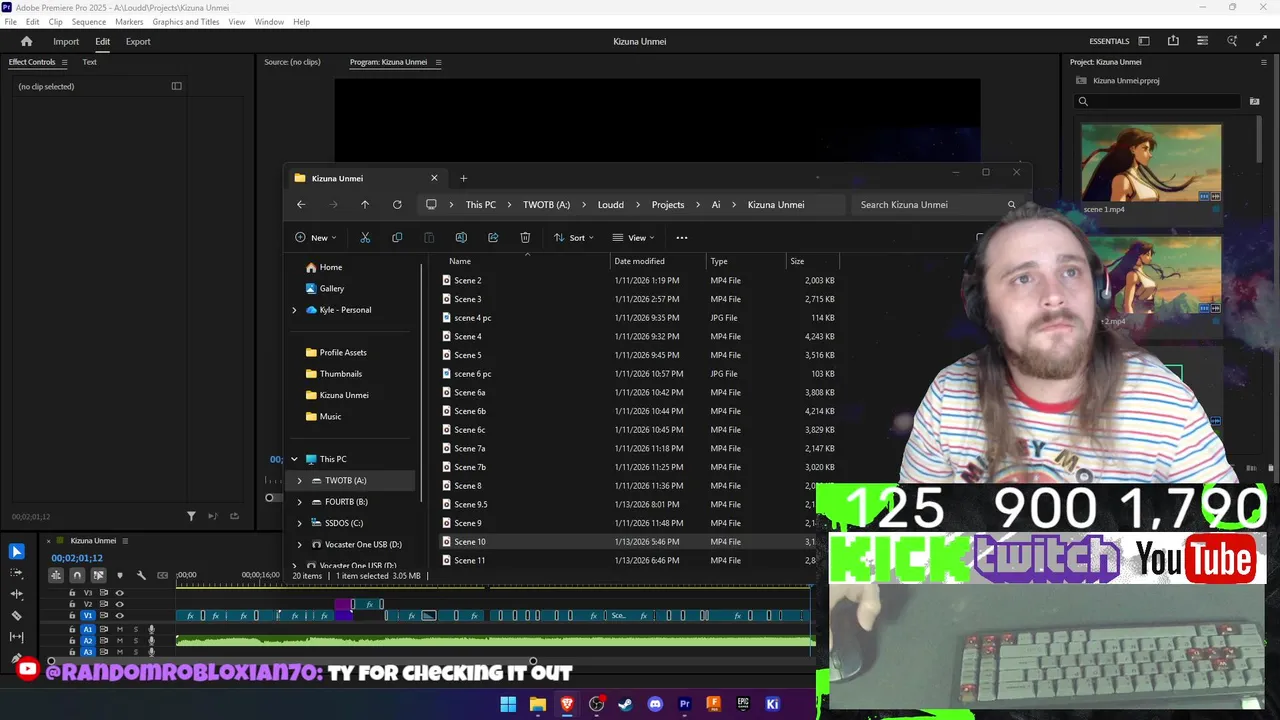Refresh the File Explorer folder
The width and height of the screenshot is (1280, 720).
click(397, 204)
